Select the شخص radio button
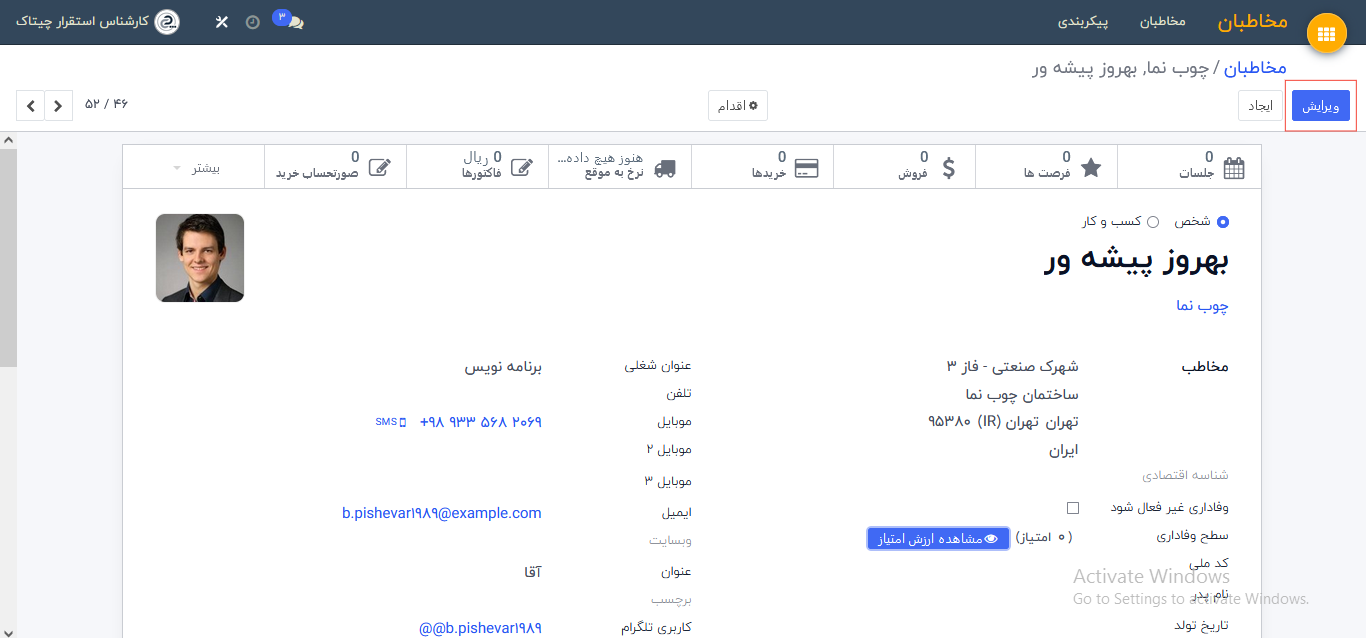 pos(1222,222)
